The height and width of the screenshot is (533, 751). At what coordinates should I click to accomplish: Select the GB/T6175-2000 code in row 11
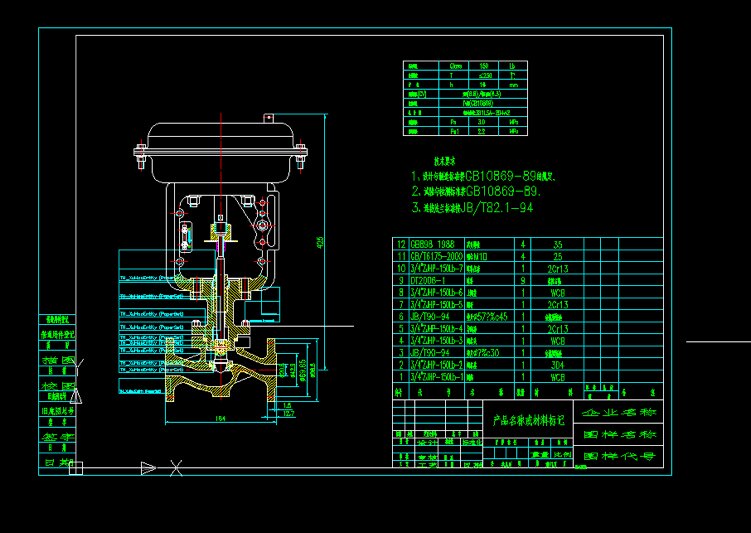pyautogui.click(x=436, y=256)
